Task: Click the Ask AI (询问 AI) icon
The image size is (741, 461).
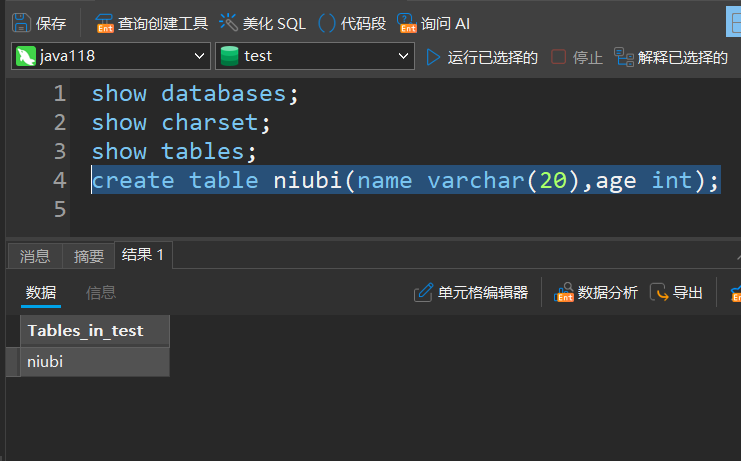Action: point(406,23)
